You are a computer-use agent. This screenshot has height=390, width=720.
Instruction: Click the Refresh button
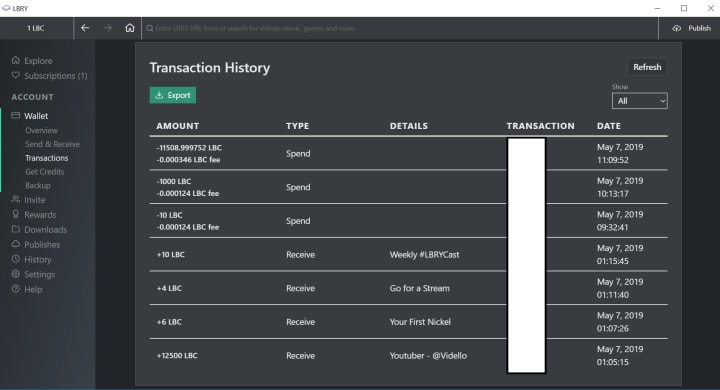(x=647, y=67)
